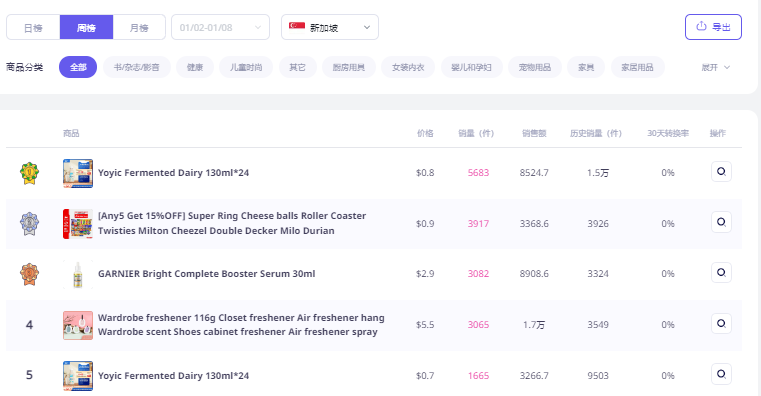Filter by 女装内衣 category
The width and height of the screenshot is (761, 396).
tap(408, 67)
